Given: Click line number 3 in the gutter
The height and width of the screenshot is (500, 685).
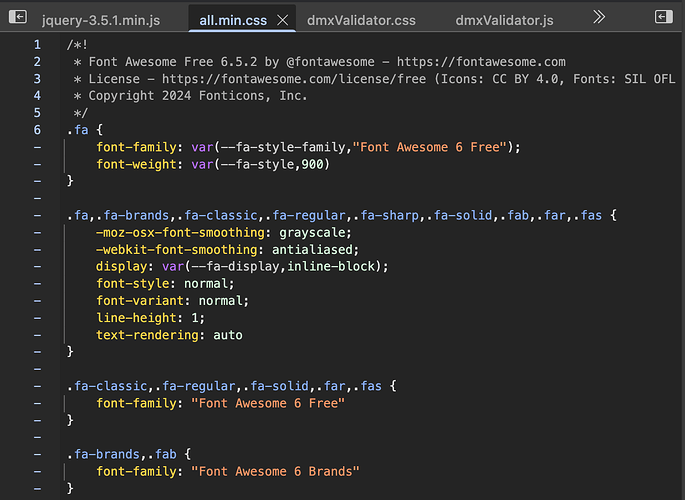Looking at the screenshot, I should (x=37, y=79).
